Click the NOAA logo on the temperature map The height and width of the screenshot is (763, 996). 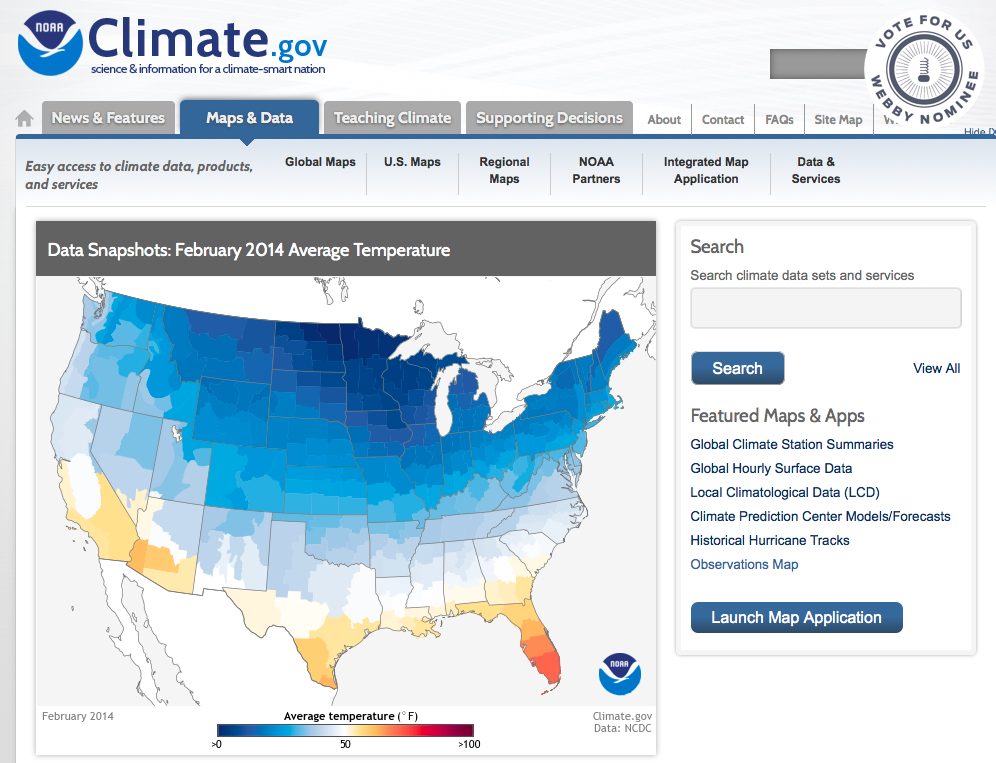(x=619, y=674)
